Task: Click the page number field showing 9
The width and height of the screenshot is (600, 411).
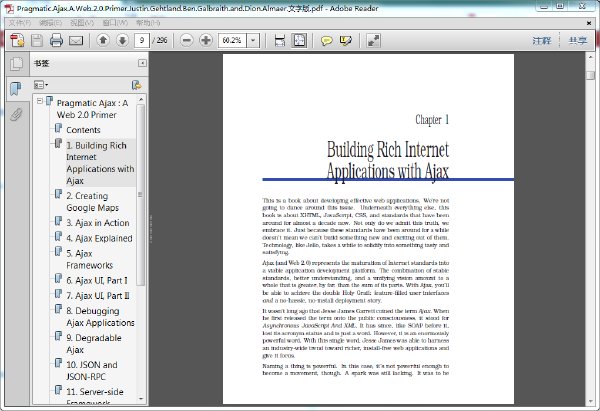Action: [142, 40]
